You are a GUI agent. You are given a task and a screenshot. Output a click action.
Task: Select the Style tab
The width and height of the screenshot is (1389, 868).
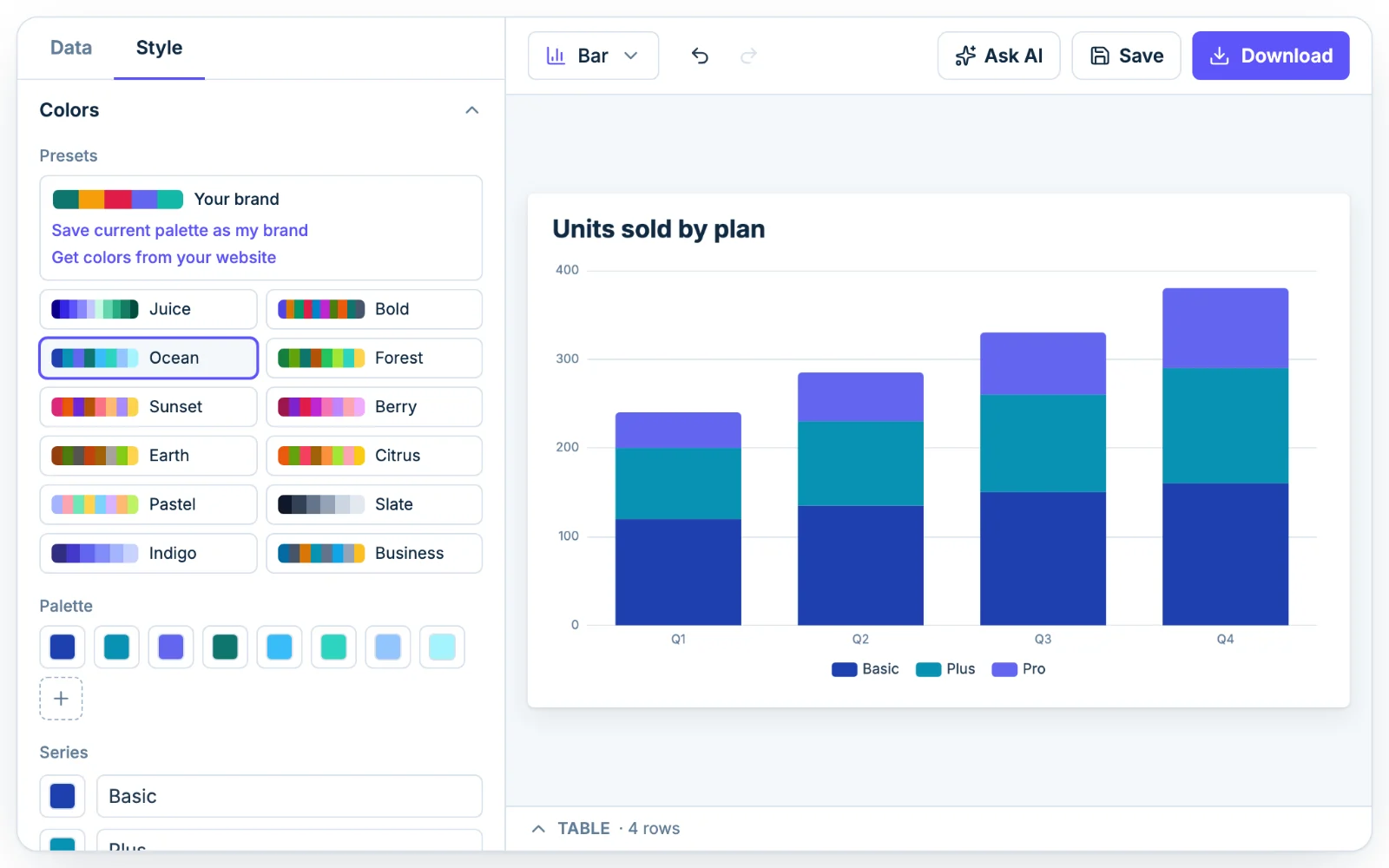click(x=159, y=48)
